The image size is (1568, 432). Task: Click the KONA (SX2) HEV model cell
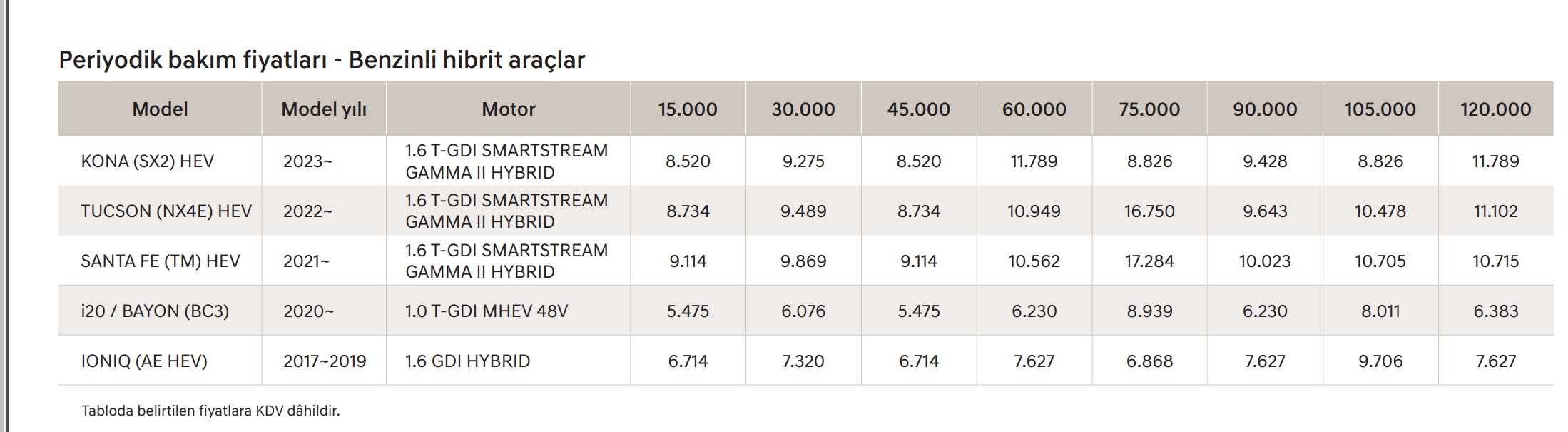[x=148, y=161]
